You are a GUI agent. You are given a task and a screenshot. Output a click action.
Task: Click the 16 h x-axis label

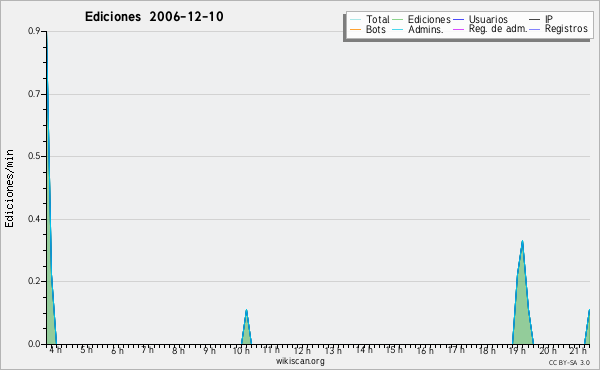click(x=425, y=350)
